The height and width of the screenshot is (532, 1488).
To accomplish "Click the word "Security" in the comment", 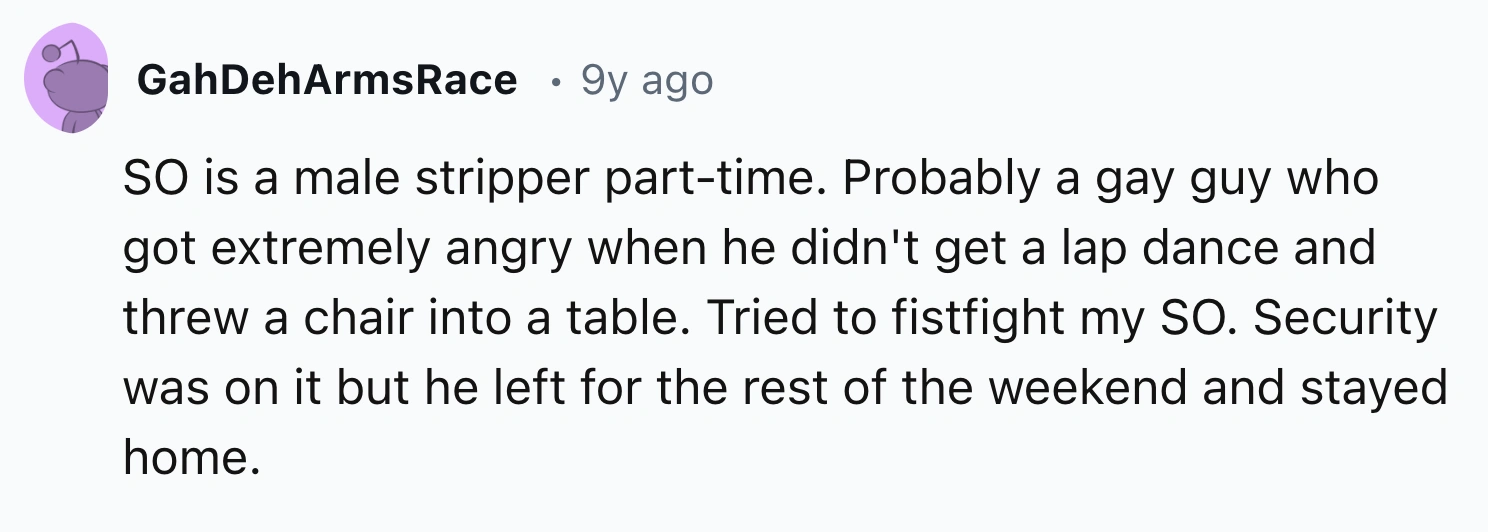I will point(1344,319).
